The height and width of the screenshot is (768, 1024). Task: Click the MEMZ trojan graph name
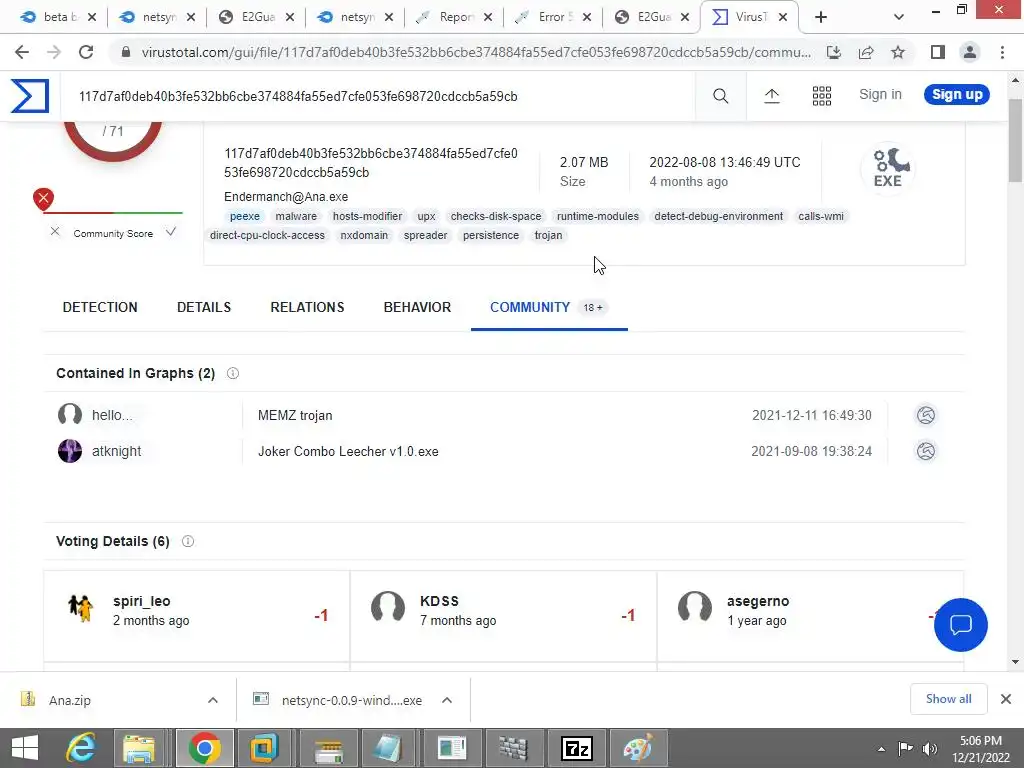(295, 415)
